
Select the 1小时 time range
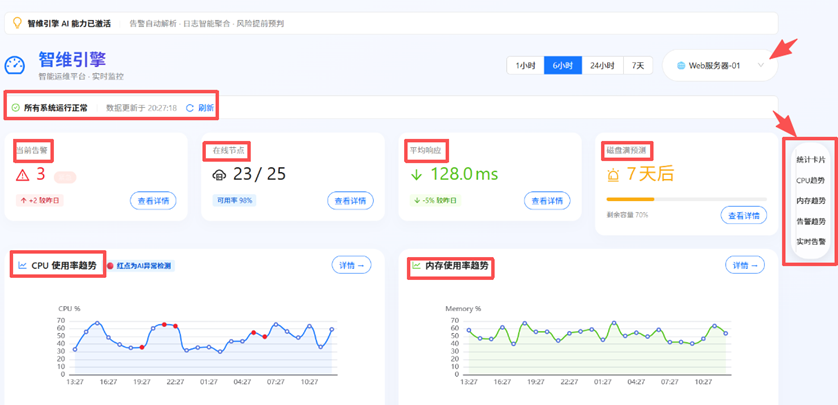tap(525, 66)
